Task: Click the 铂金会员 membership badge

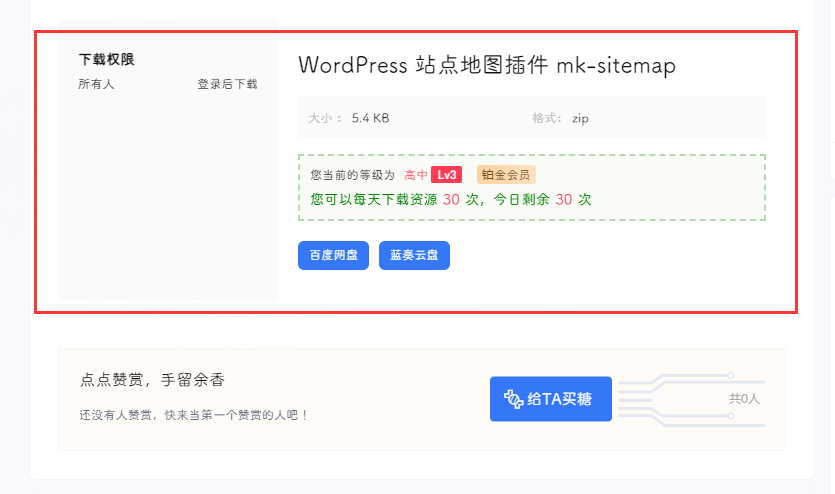Action: click(x=506, y=175)
